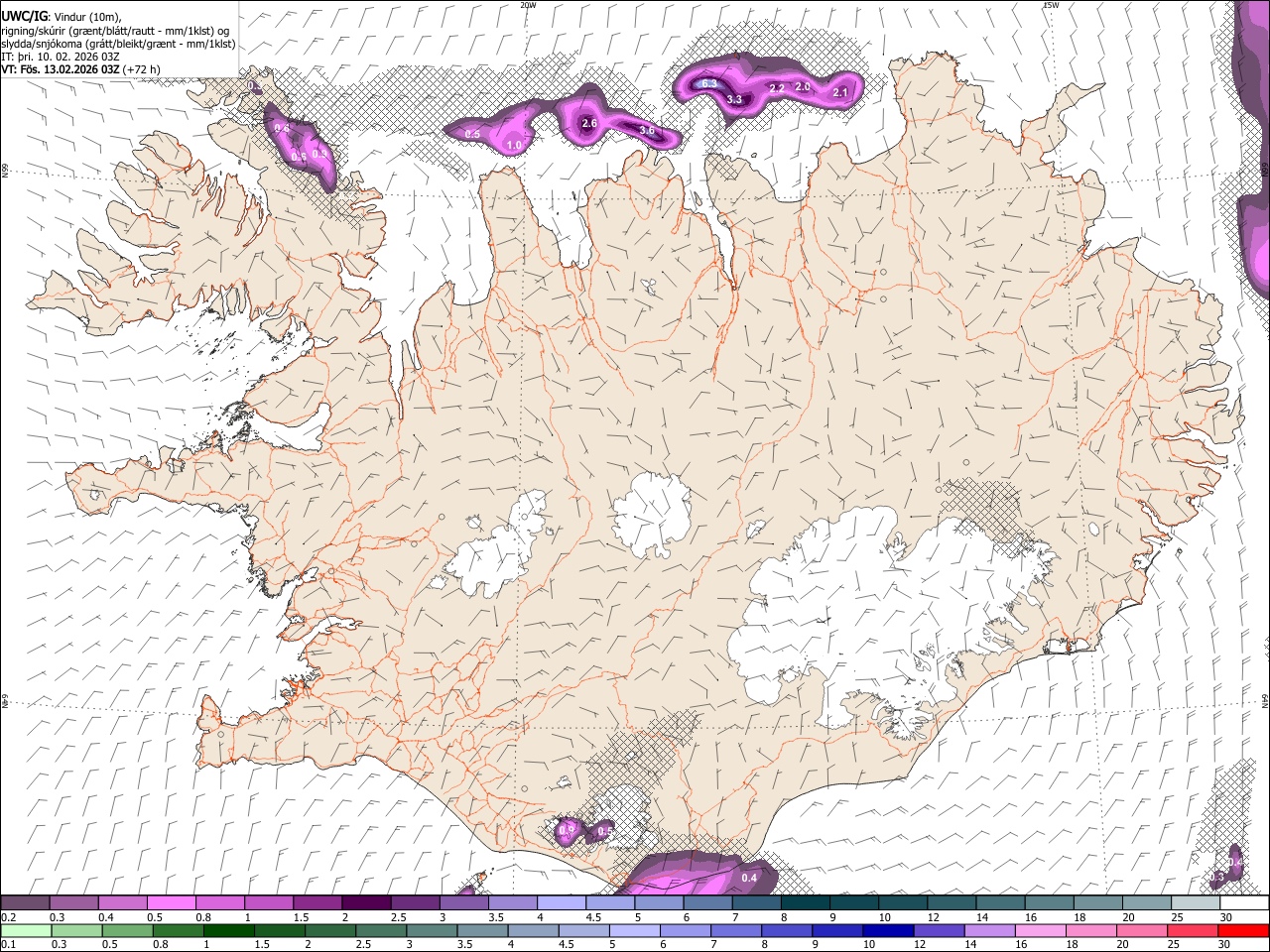Click the dark teal swatch for 8 in snow scale

tap(806, 902)
